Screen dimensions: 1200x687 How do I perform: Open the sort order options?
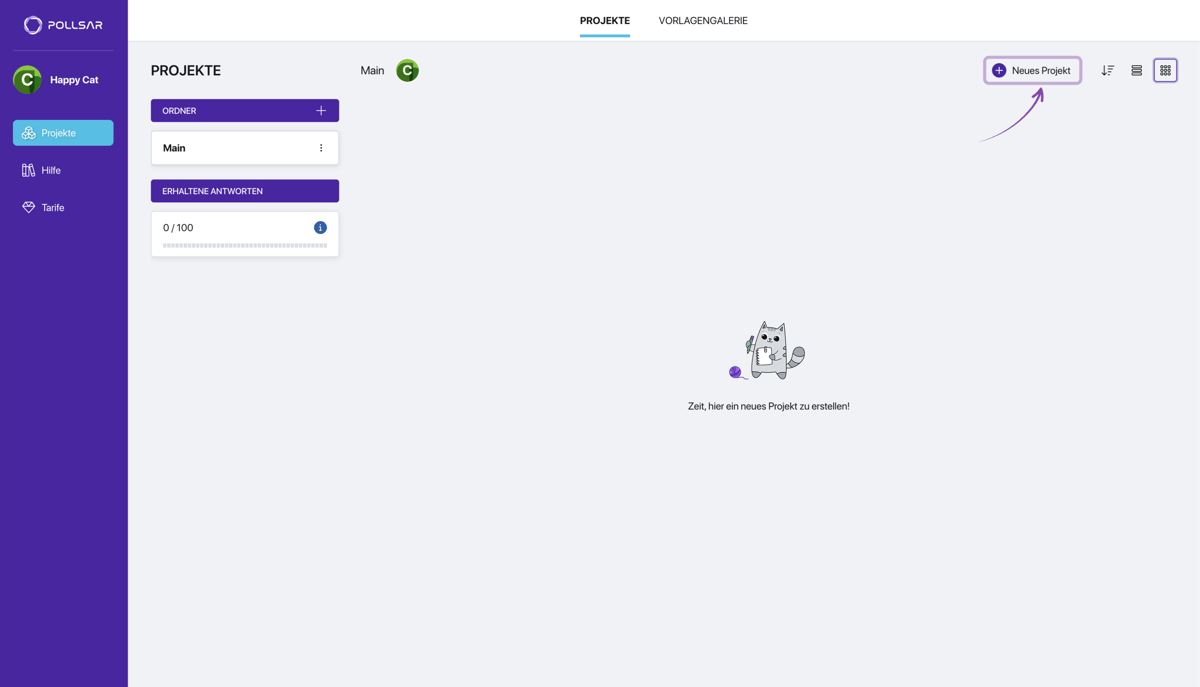click(x=1108, y=71)
